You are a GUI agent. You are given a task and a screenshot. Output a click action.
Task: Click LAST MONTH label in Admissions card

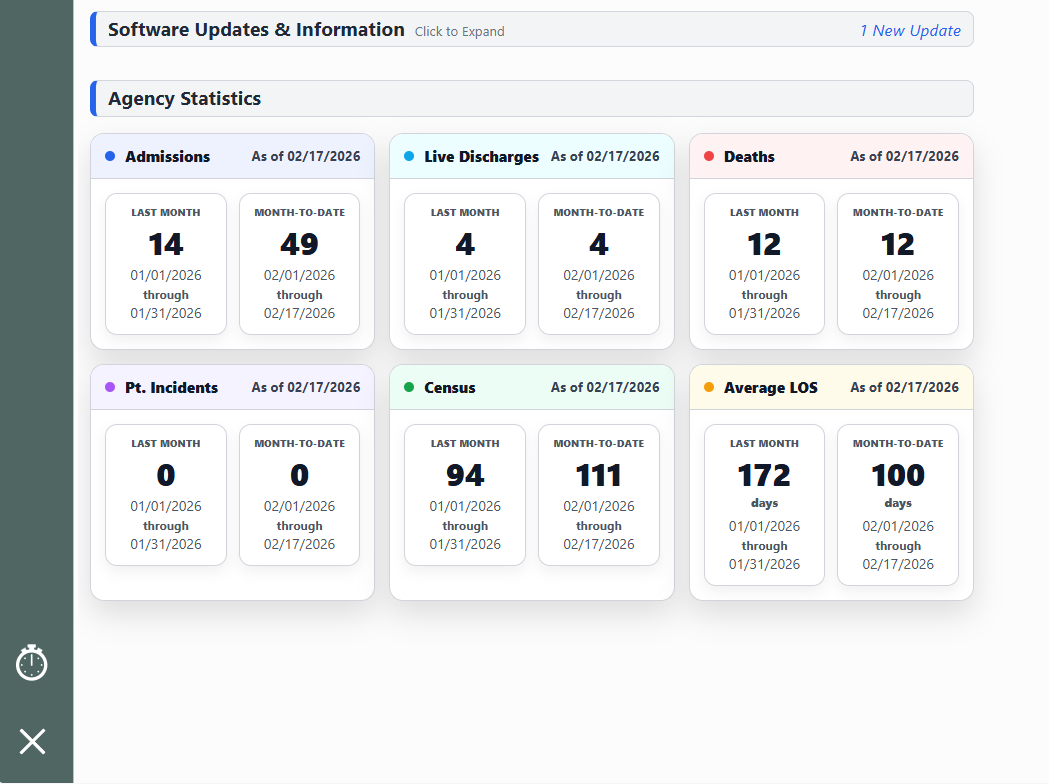click(x=166, y=213)
